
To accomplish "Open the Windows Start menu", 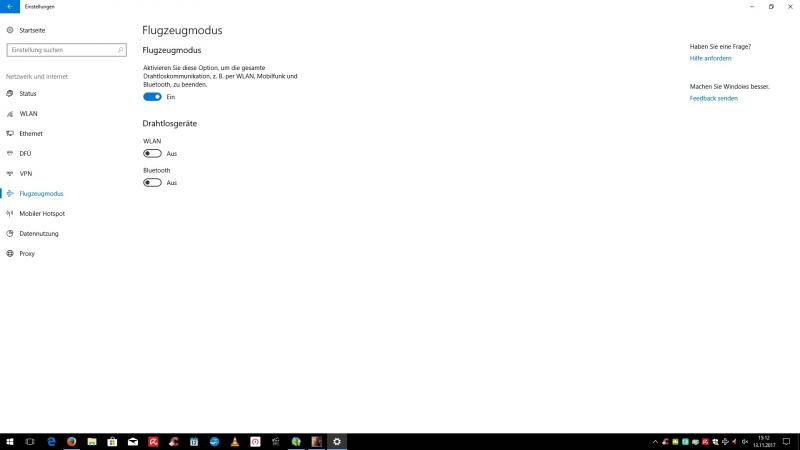I will point(9,441).
